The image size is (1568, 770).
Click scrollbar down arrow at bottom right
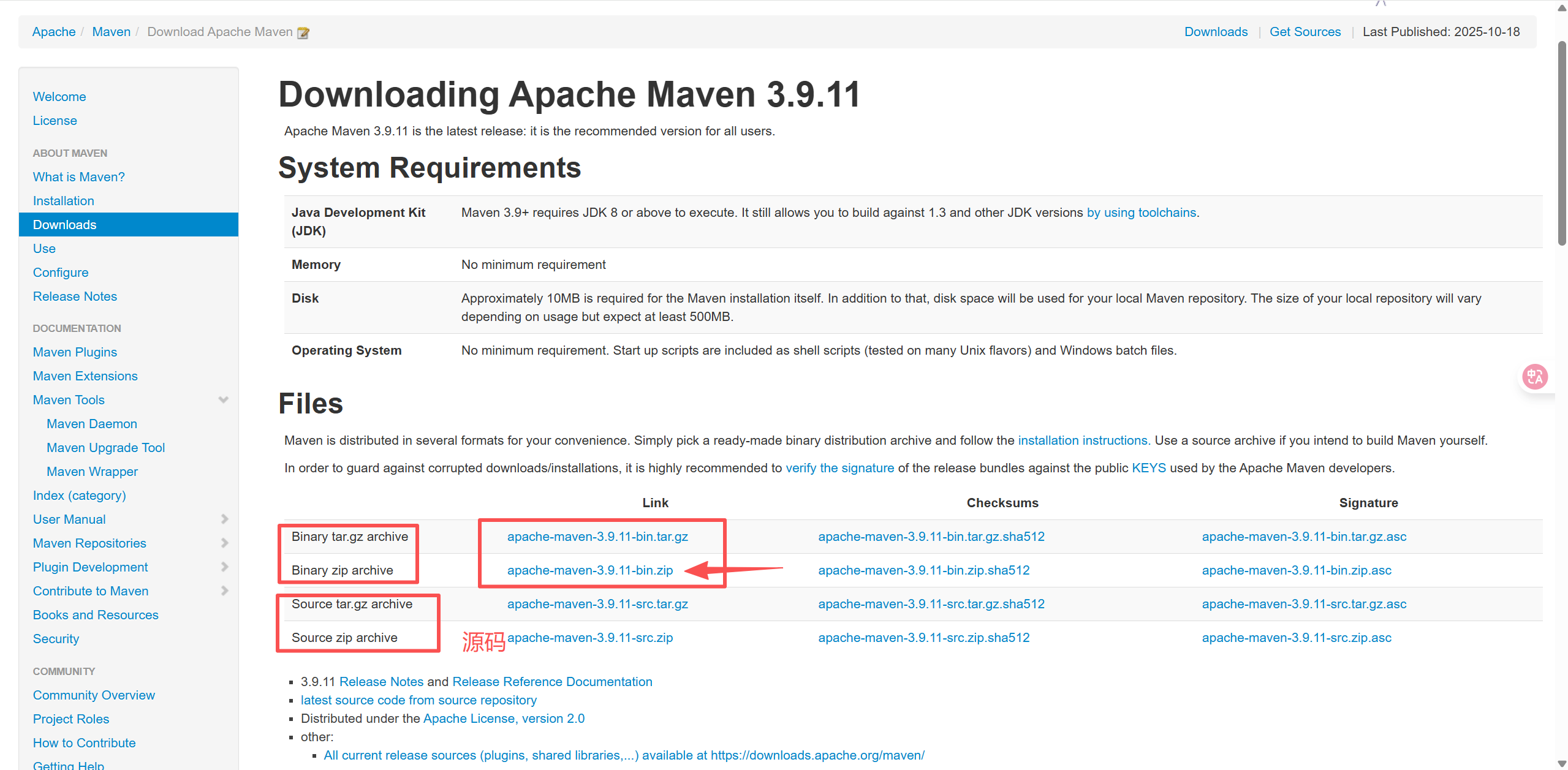tap(1561, 763)
